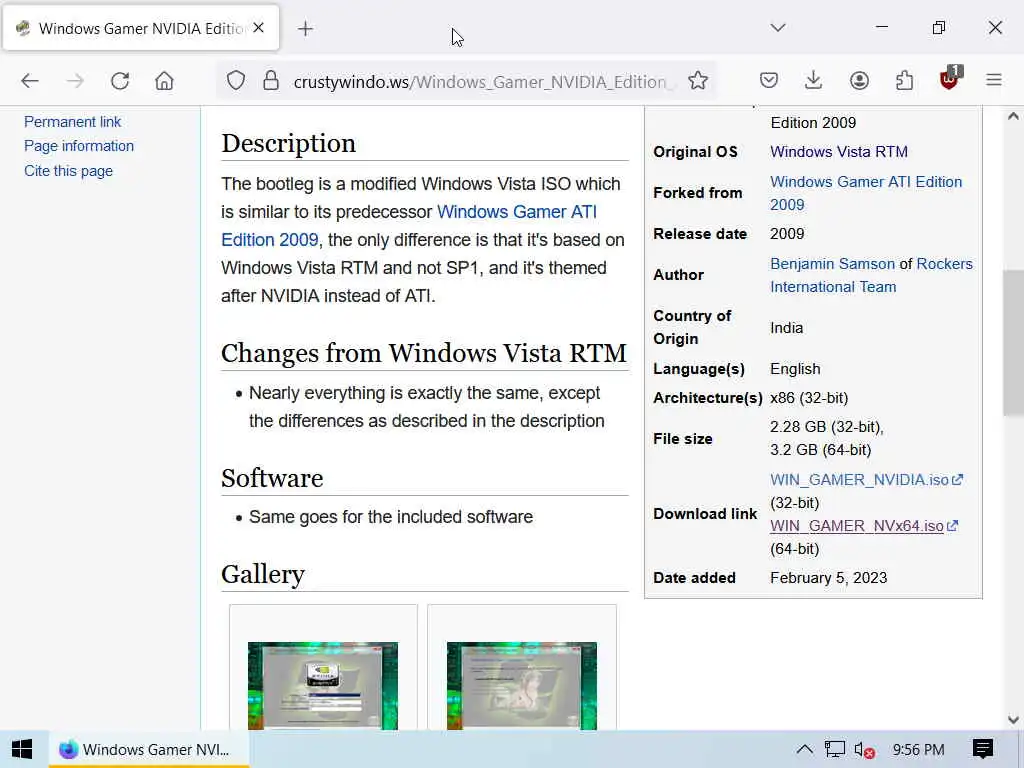This screenshot has width=1024, height=768.
Task: Click the Gallery section heading
Action: pos(263,574)
